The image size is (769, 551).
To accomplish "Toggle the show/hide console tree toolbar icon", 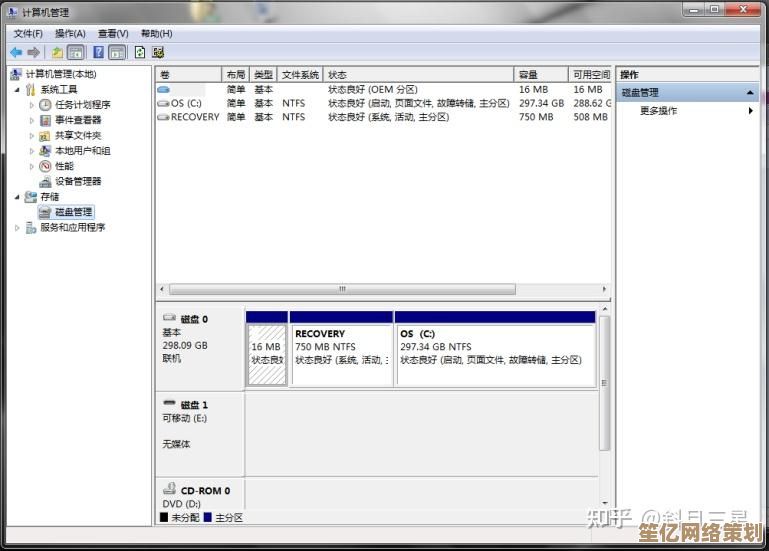I will (76, 52).
